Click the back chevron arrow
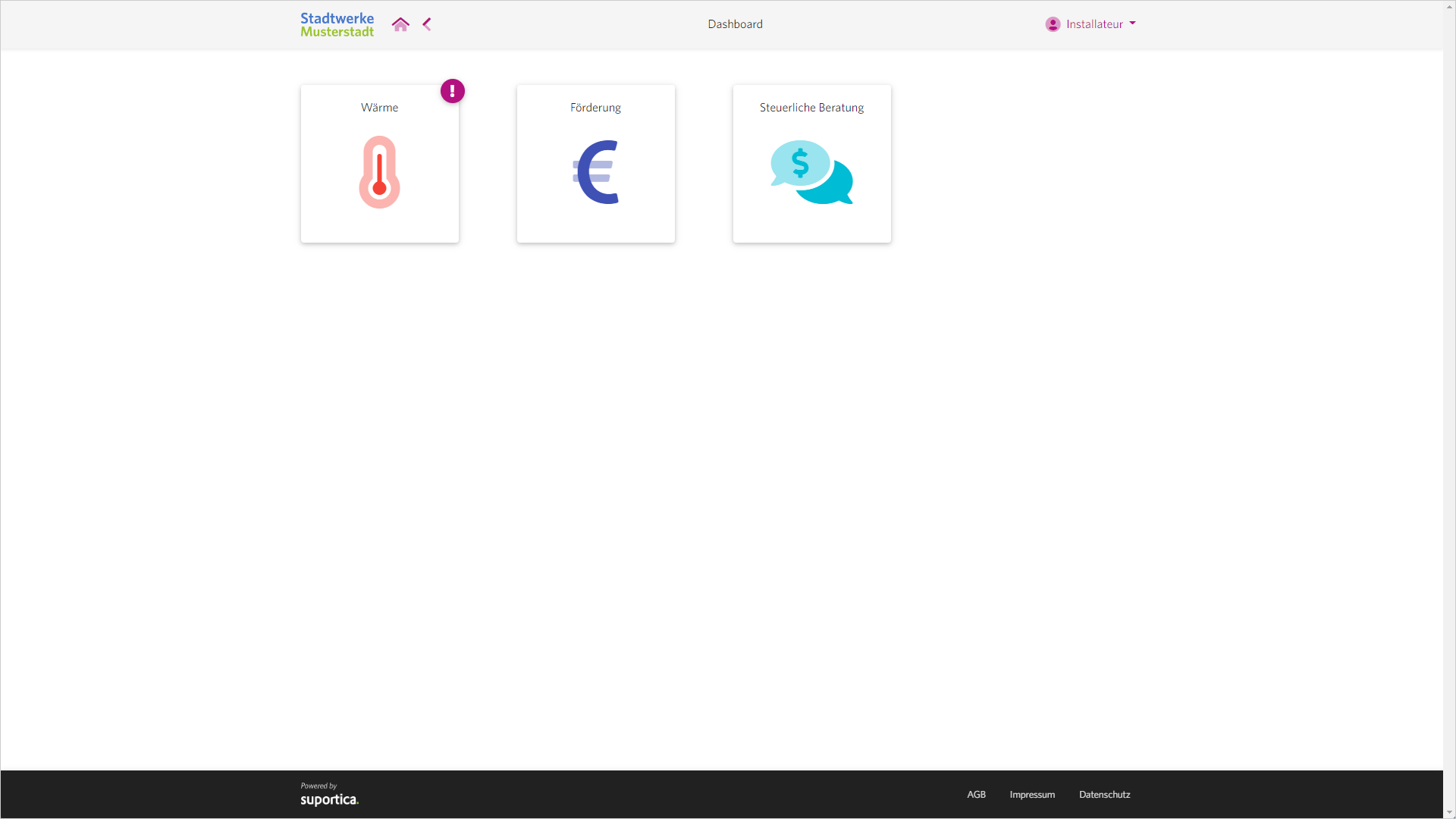The image size is (1456, 819). click(427, 24)
